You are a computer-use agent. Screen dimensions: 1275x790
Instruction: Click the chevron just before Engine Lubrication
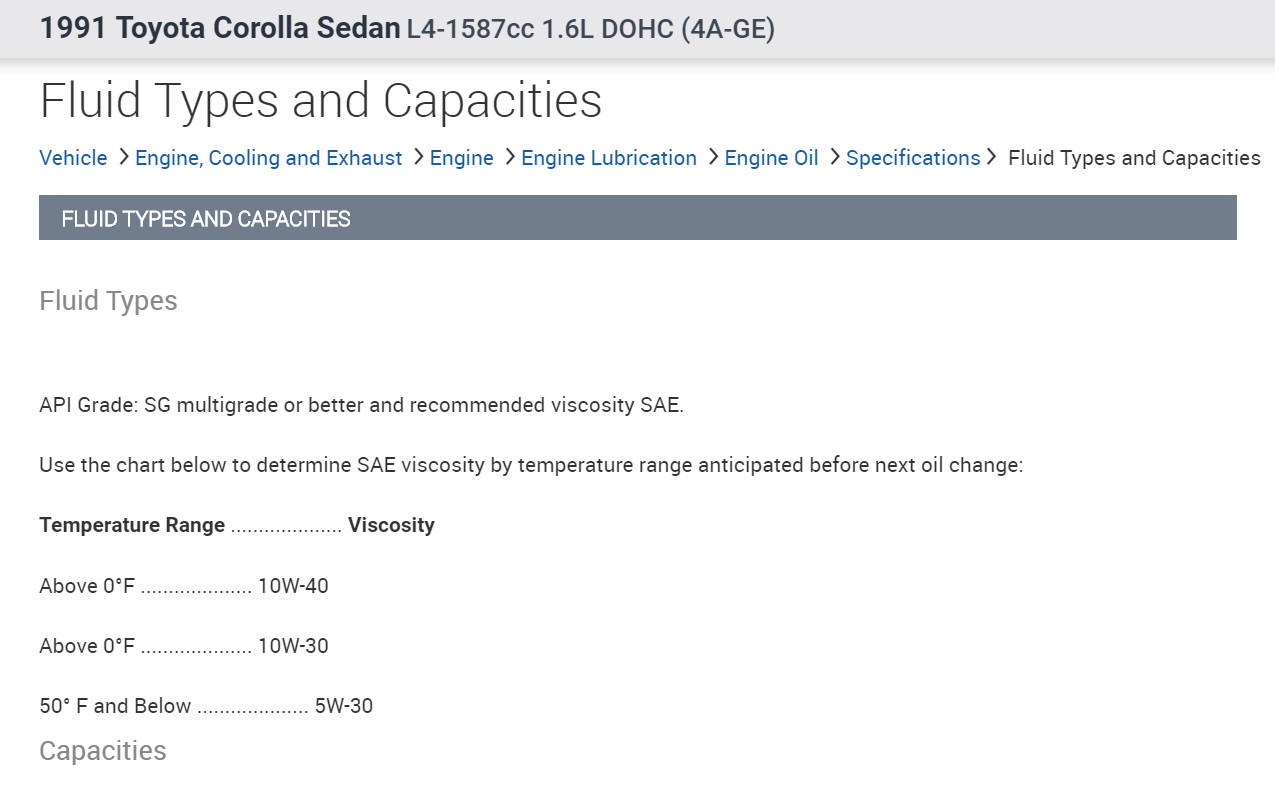510,157
